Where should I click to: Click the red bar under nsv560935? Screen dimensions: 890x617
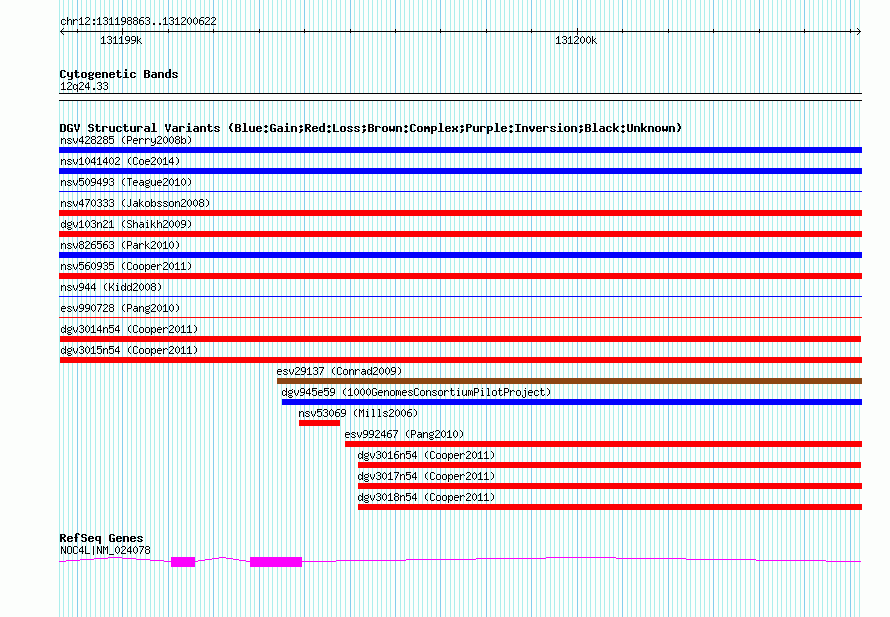[x=460, y=276]
